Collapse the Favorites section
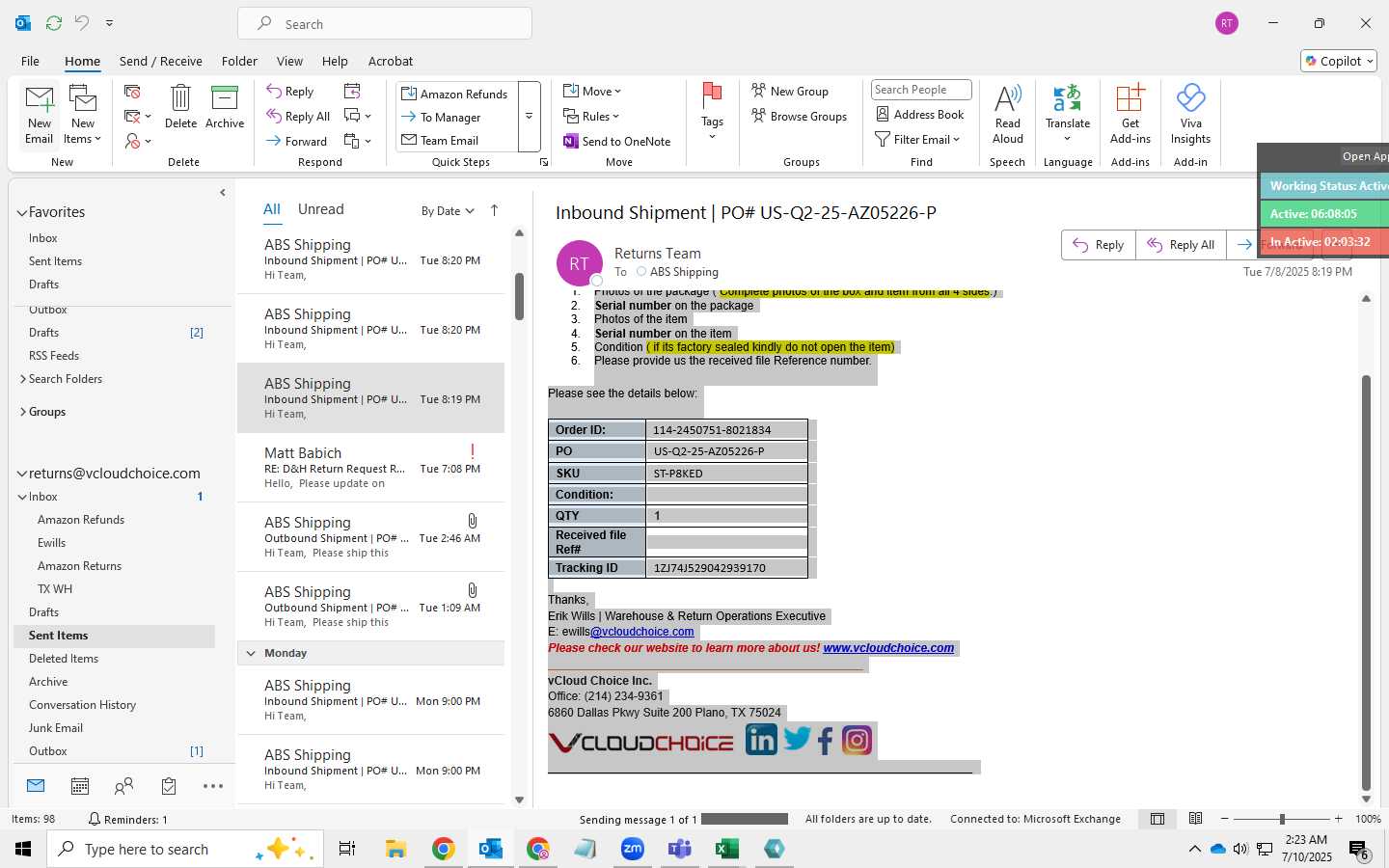The width and height of the screenshot is (1389, 868). pos(22,212)
